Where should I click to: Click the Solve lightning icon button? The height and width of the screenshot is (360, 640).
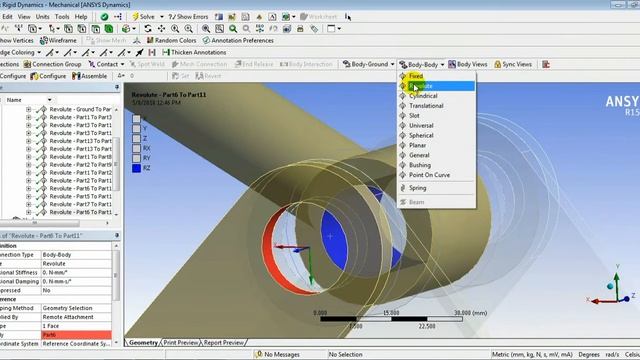tap(144, 17)
